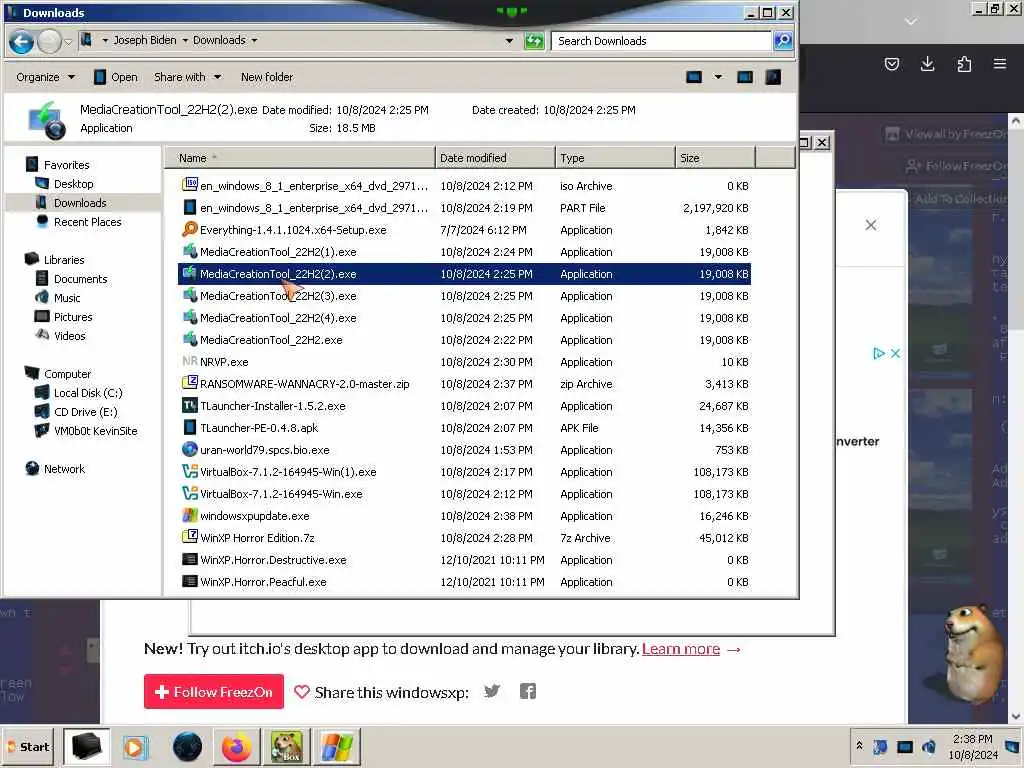Select Recent Places in the navigation pane
This screenshot has height=768, width=1024.
88,222
